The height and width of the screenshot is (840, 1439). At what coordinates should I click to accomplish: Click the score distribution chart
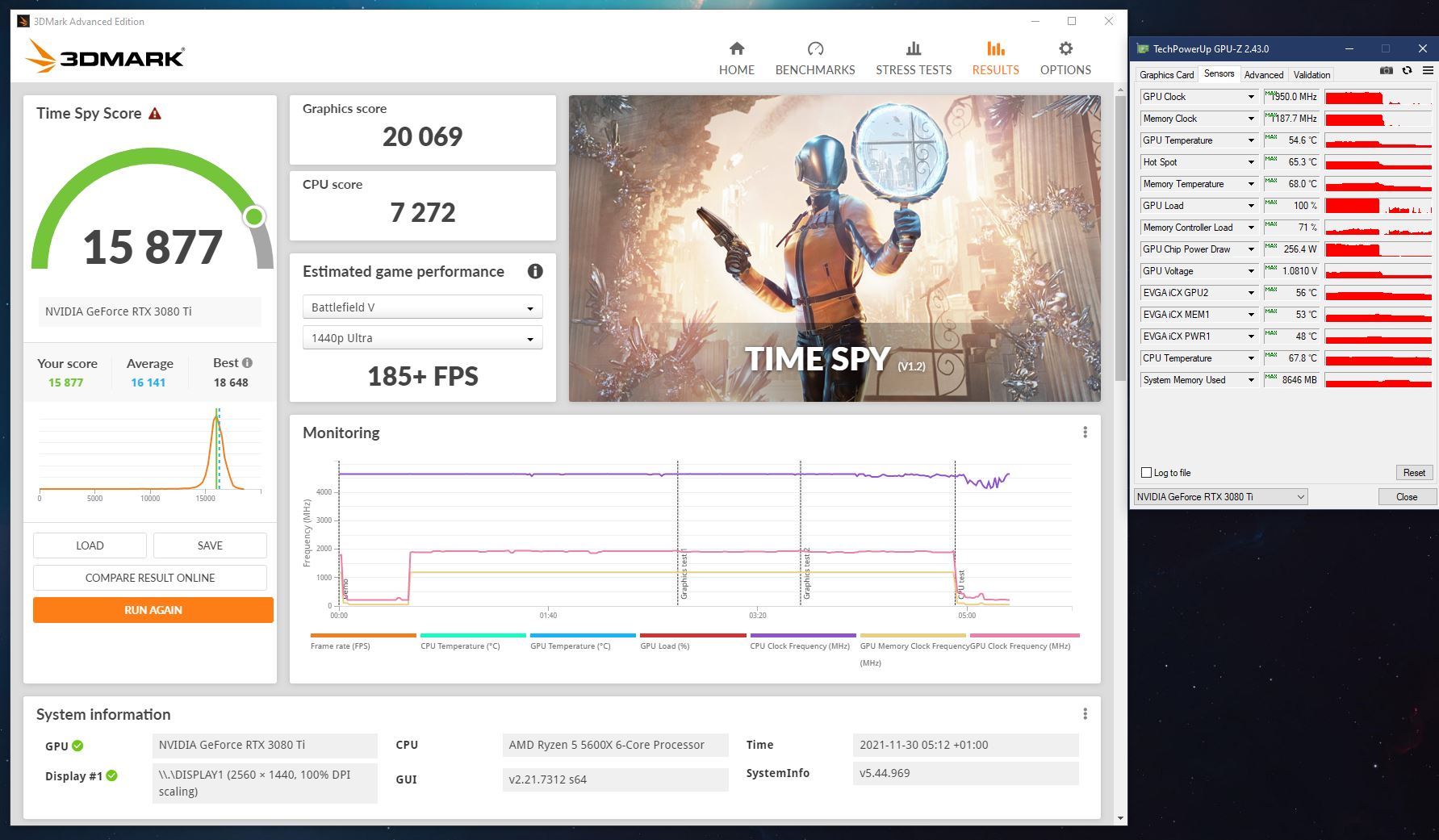pyautogui.click(x=151, y=454)
